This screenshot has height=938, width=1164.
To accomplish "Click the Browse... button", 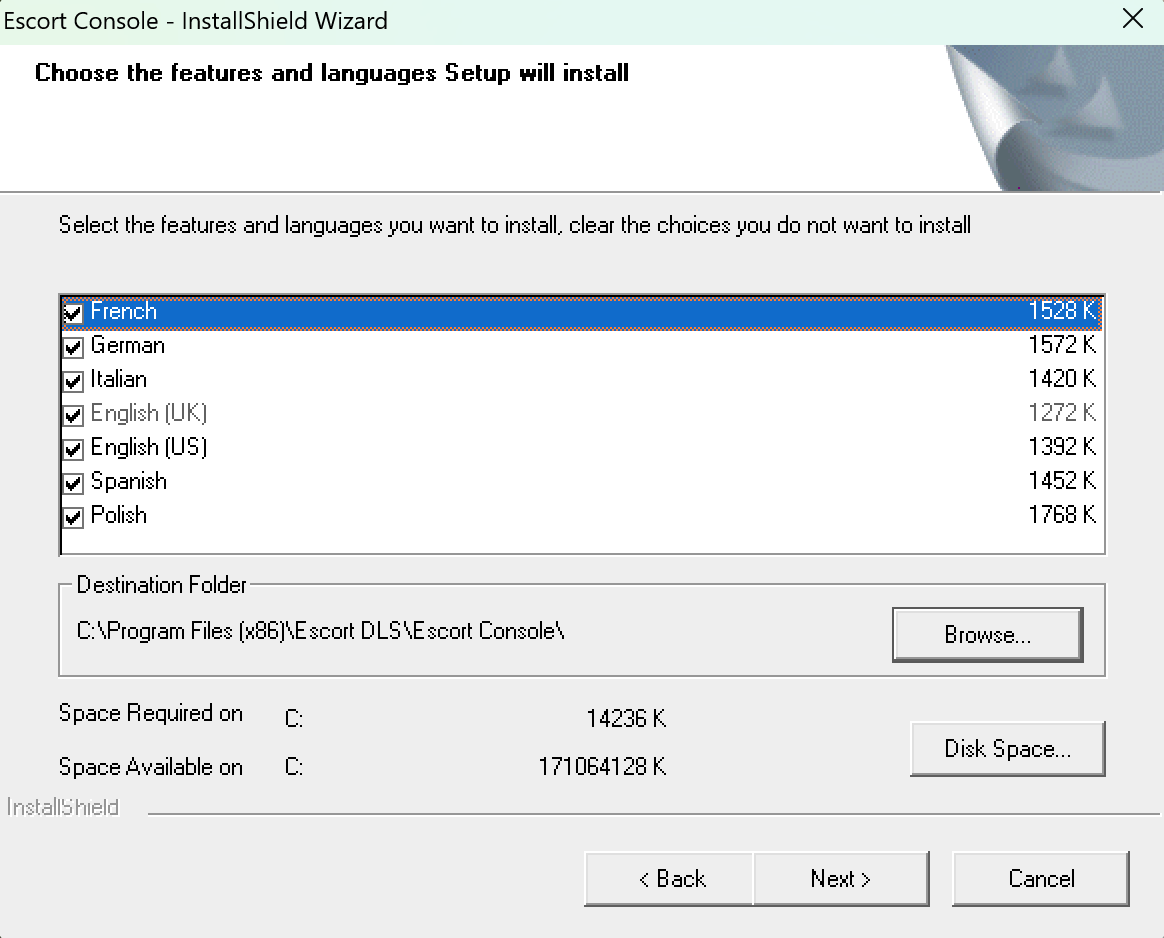I will coord(987,634).
